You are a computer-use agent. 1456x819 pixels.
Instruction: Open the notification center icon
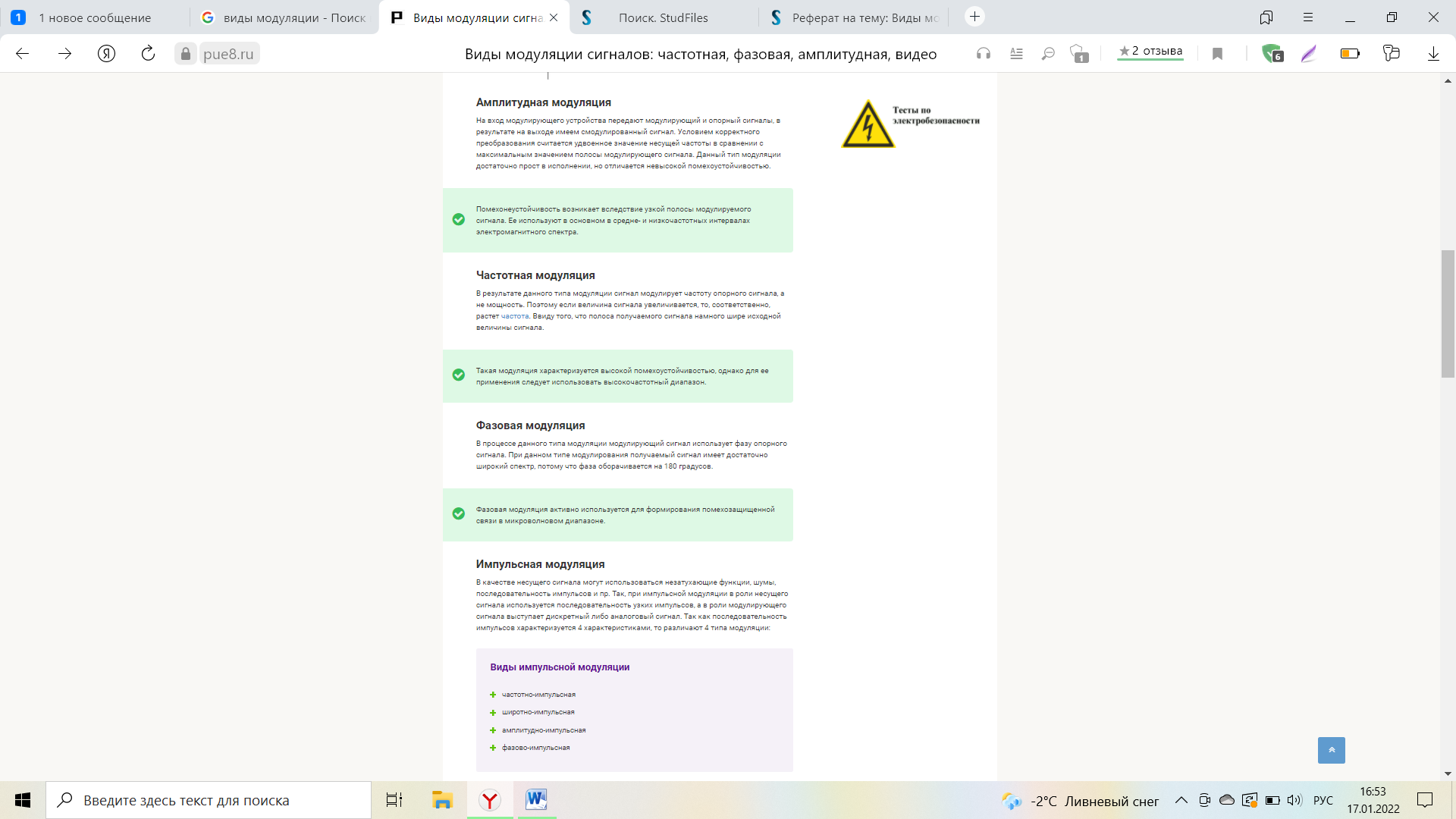[x=1425, y=800]
